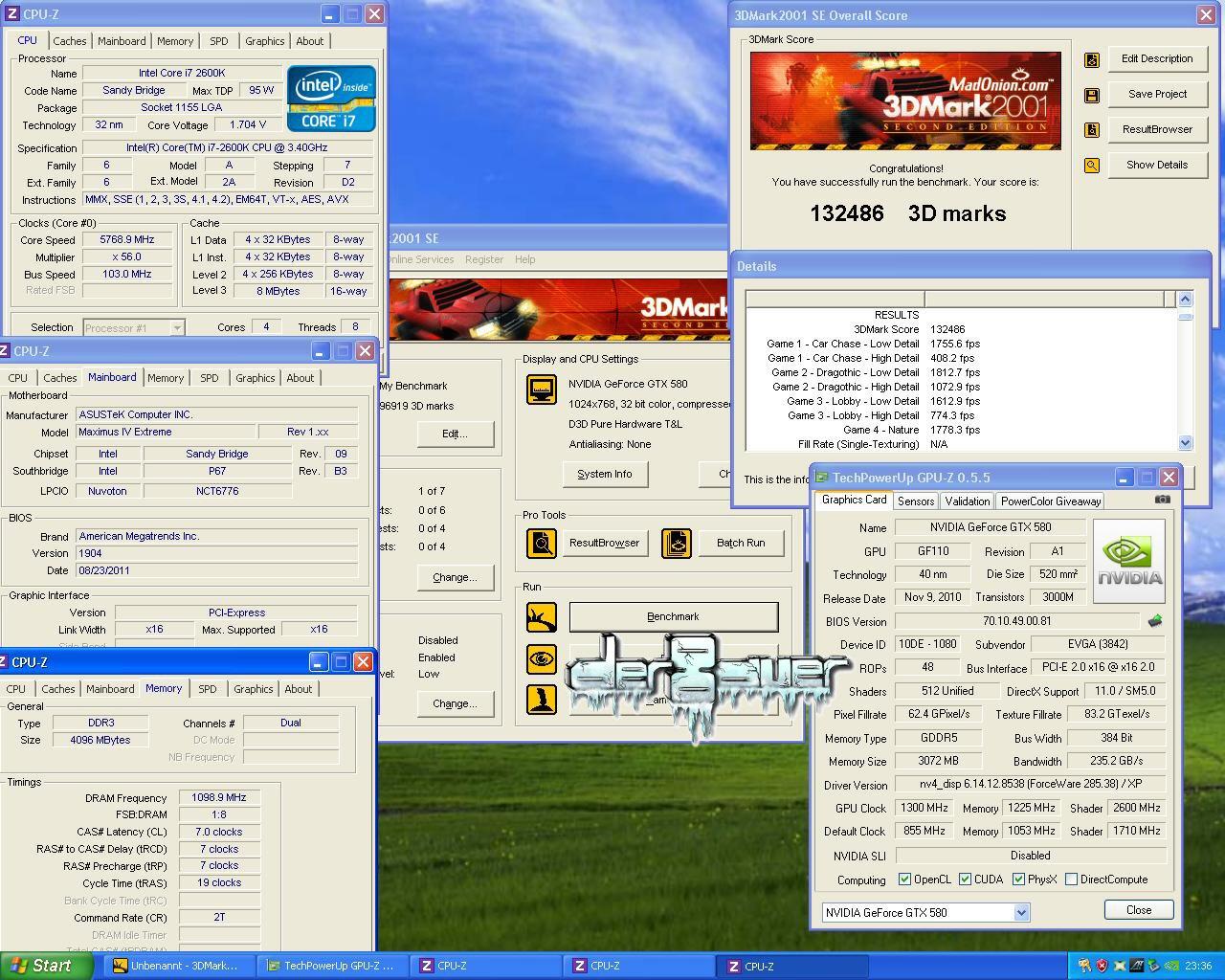Screen dimensions: 1225x980
Task: Toggle the OpenCL checkbox in GPU-Z
Action: [x=904, y=880]
